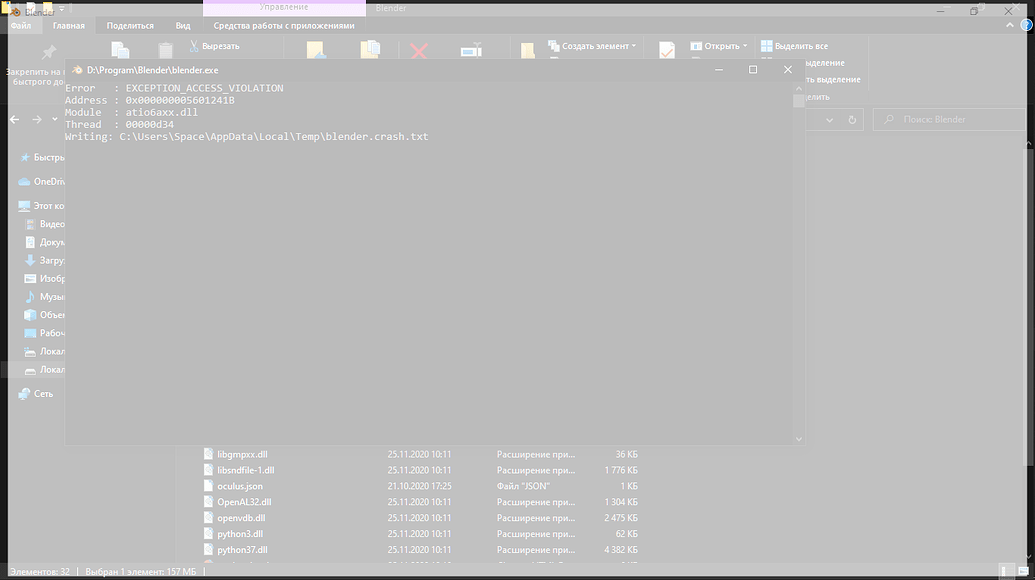Viewport: 1035px width, 580px height.
Task: Click console scrollbar down arrow
Action: [x=799, y=439]
